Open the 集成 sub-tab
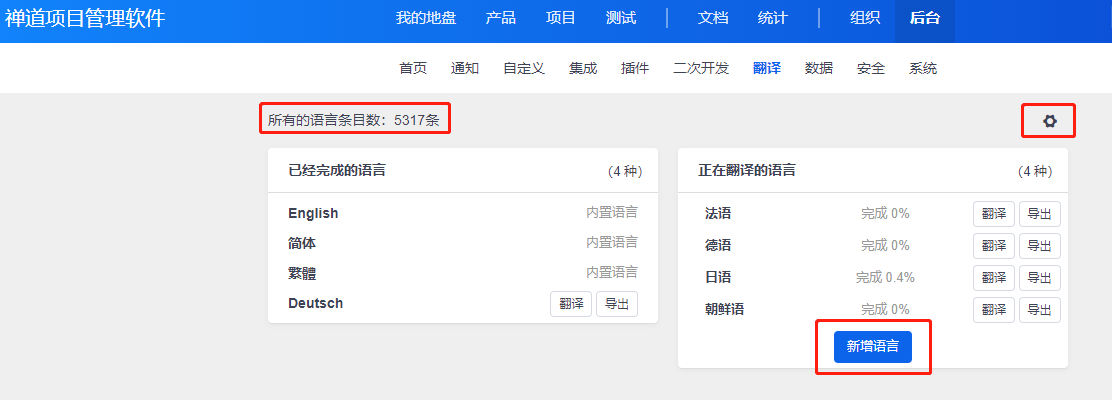Viewport: 1112px width, 400px height. pos(583,69)
